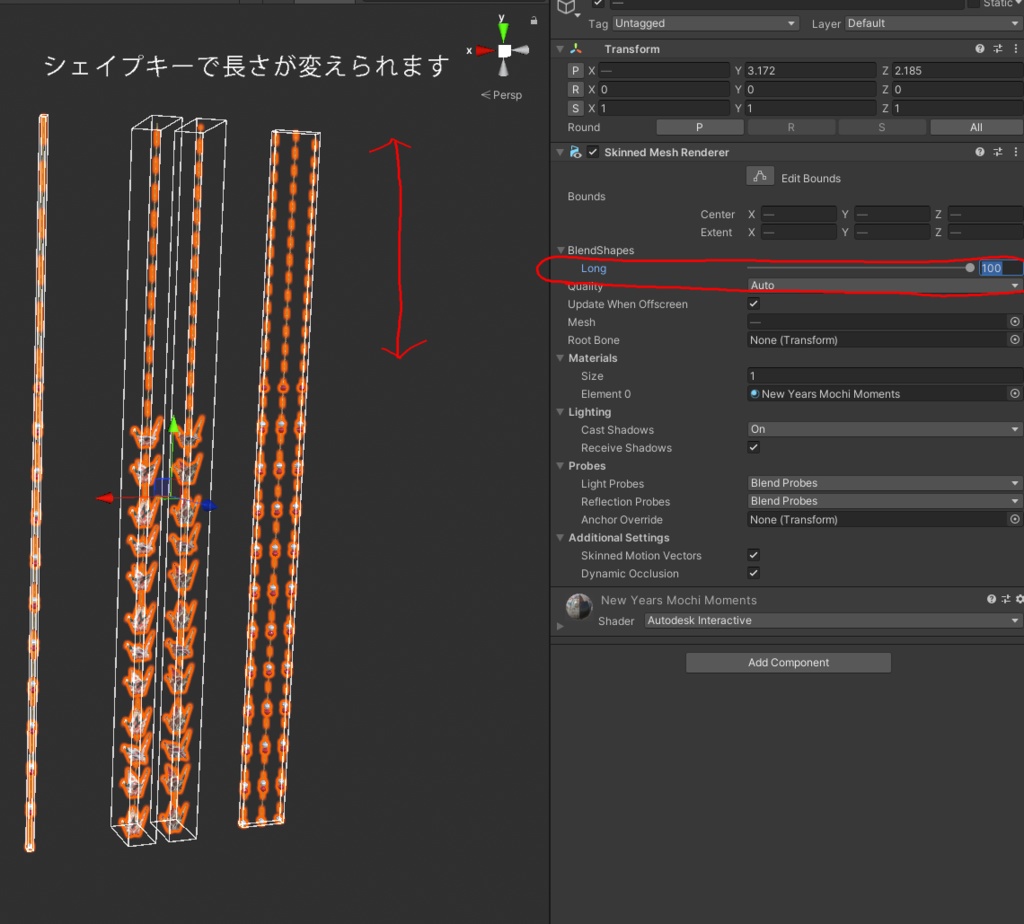
Task: Toggle Skinned Motion Vectors off
Action: 753,555
